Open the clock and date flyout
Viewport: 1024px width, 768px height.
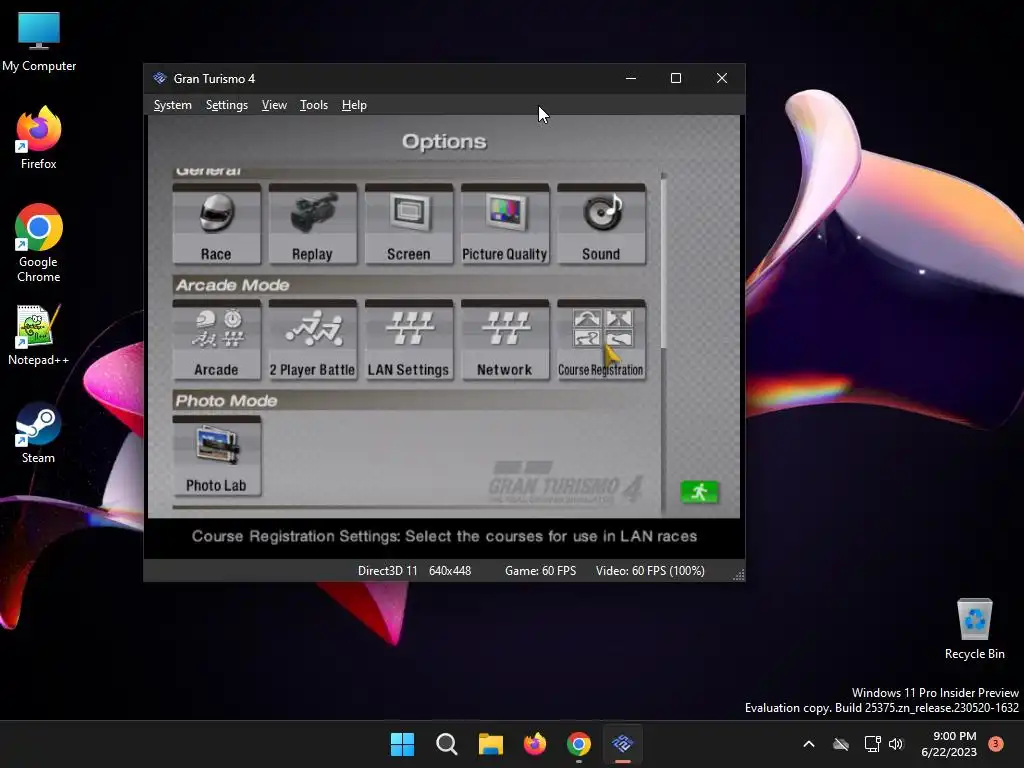[x=949, y=744]
